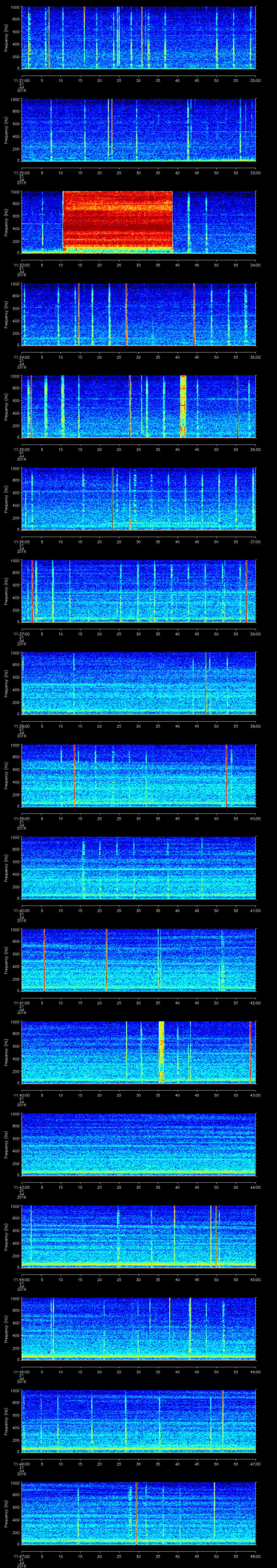Click the 45:00 end time label
Viewport: 277px width, 1568px height.
[x=255, y=1279]
